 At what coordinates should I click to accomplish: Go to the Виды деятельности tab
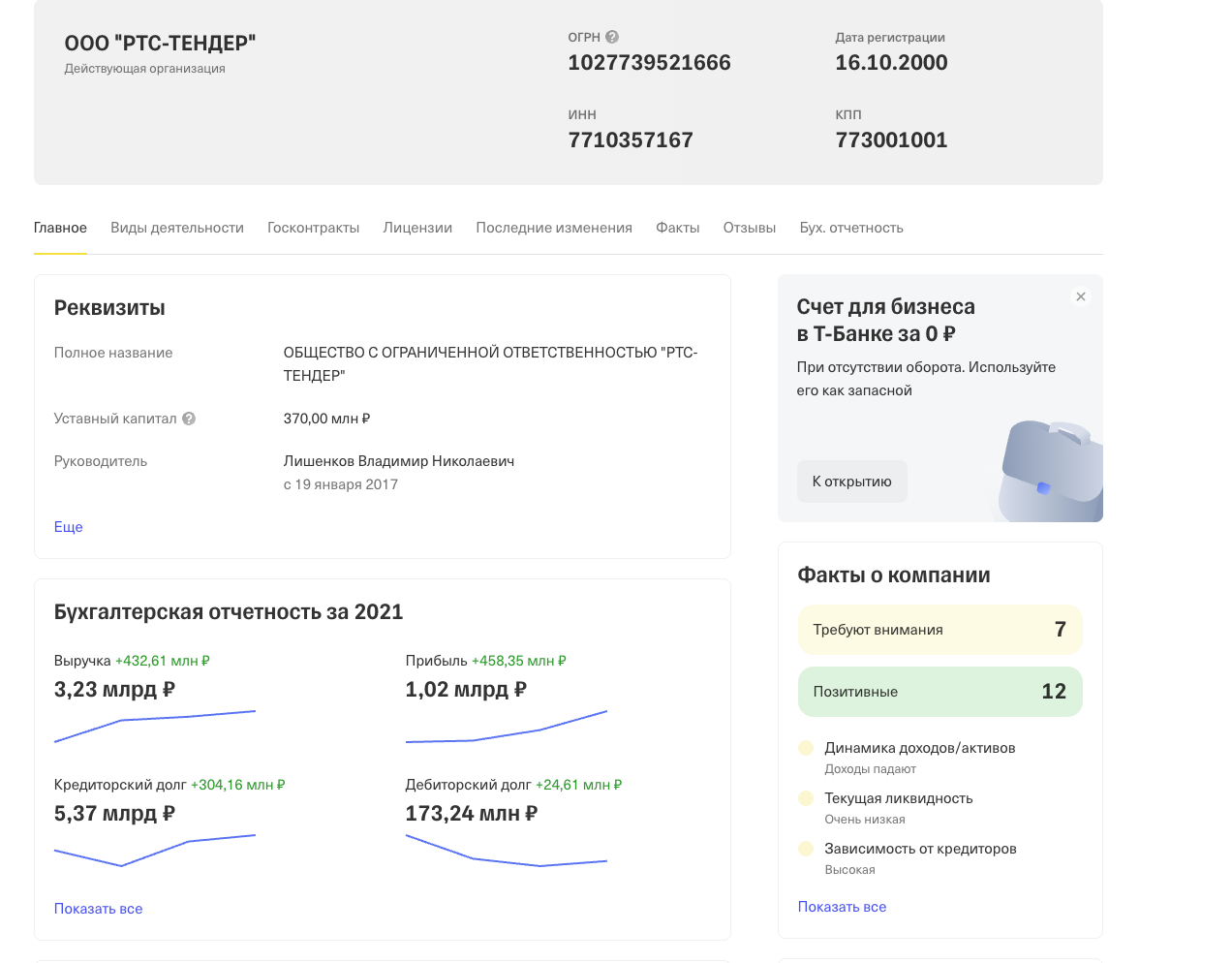point(177,228)
